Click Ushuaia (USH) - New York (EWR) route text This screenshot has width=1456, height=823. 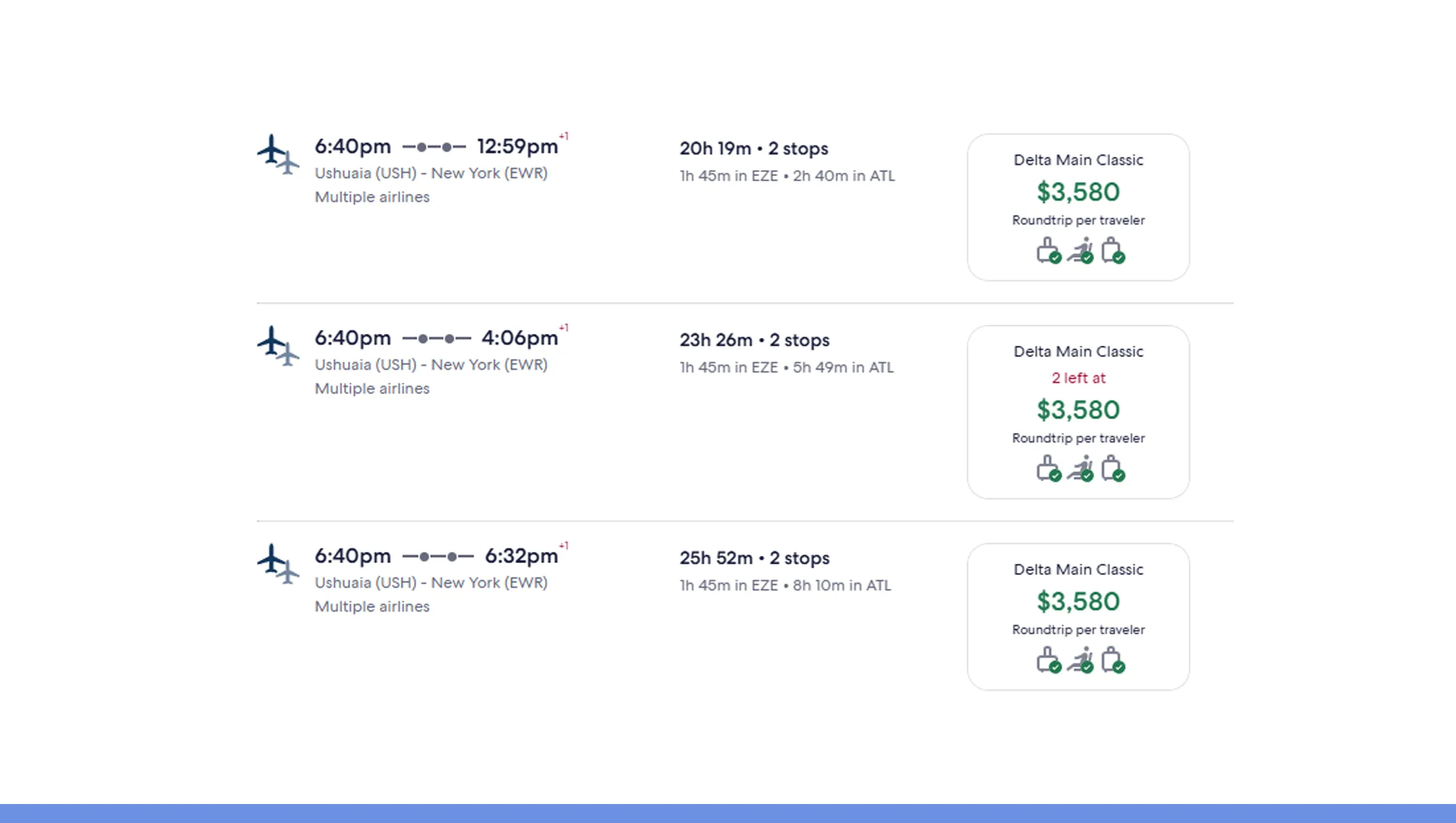432,173
